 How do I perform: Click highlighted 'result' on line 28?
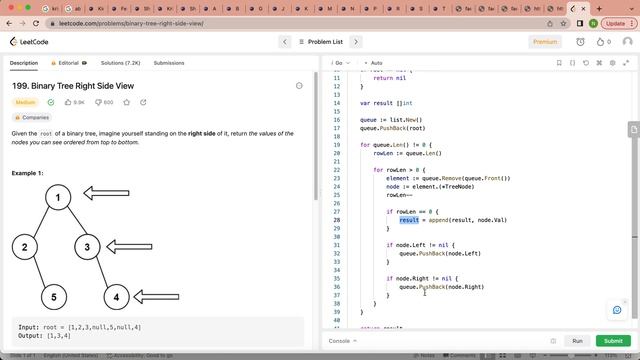pos(409,220)
